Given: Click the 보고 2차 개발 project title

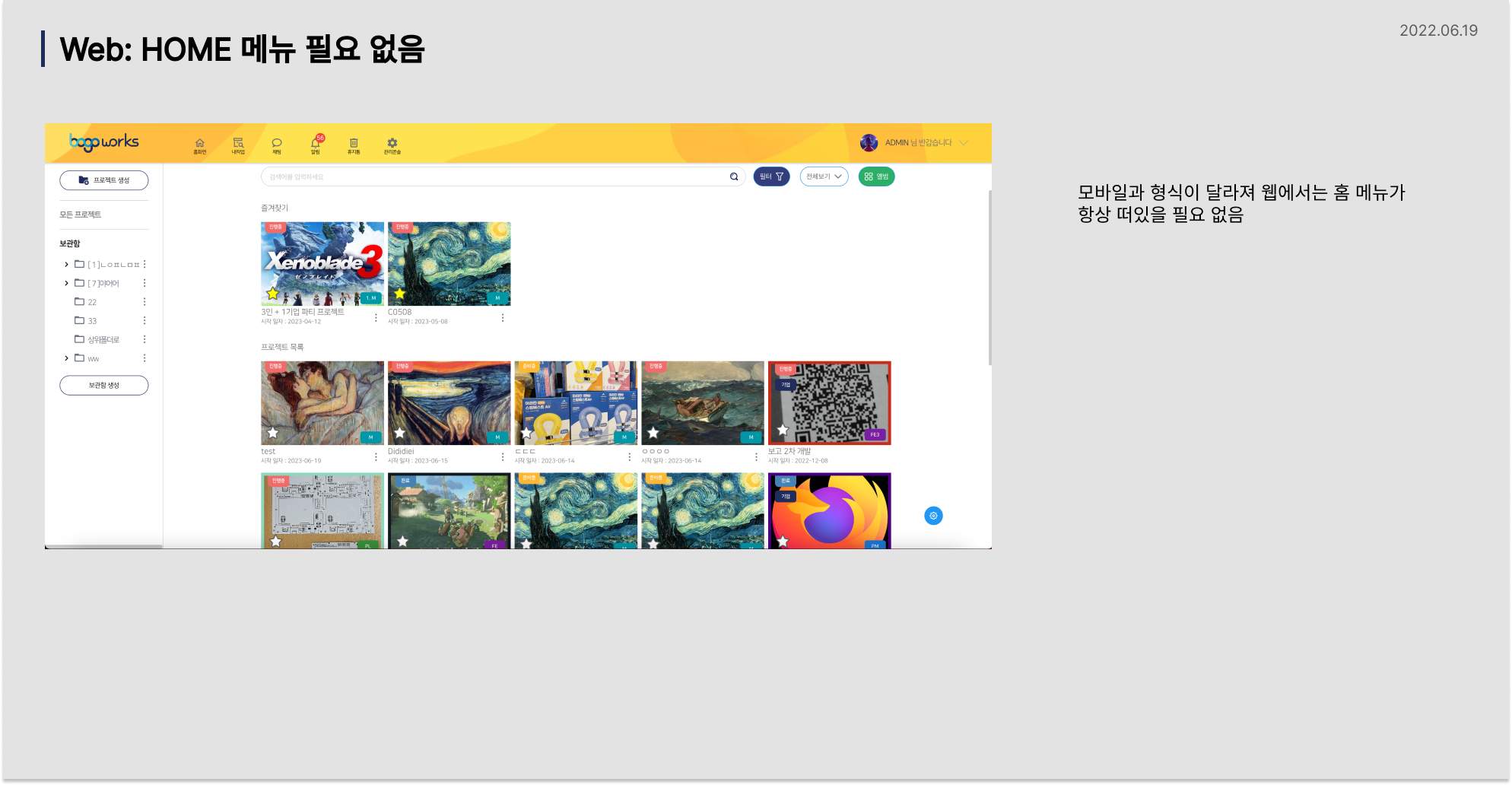Looking at the screenshot, I should coord(789,451).
